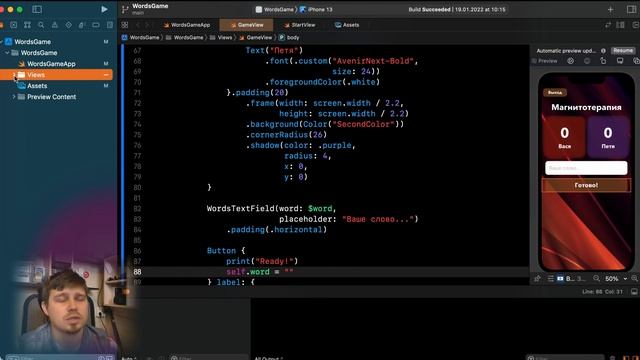Toggle the inspector panel on the right
The width and height of the screenshot is (640, 360).
point(631,9)
